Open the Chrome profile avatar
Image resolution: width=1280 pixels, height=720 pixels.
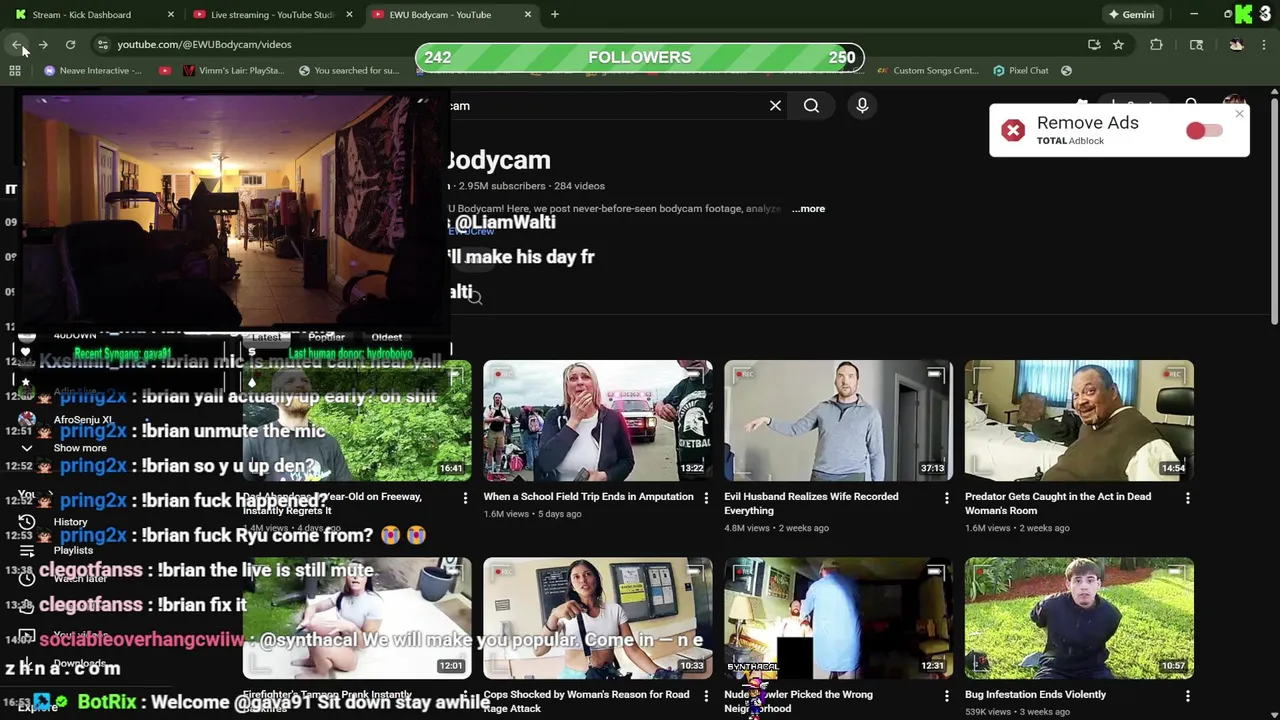coord(1237,44)
